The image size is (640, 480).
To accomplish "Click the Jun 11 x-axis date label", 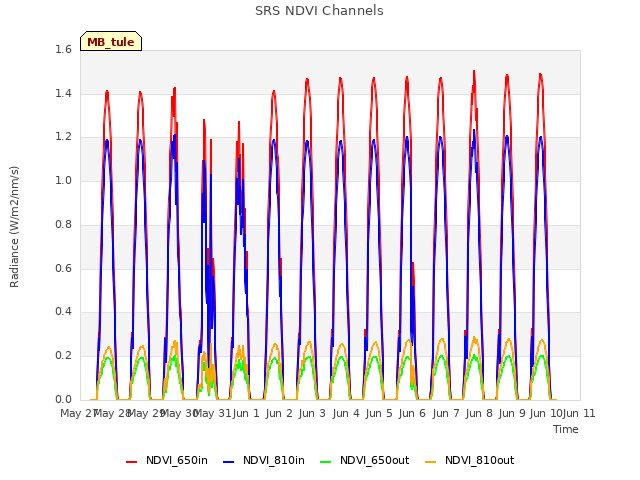I will click(x=579, y=413).
